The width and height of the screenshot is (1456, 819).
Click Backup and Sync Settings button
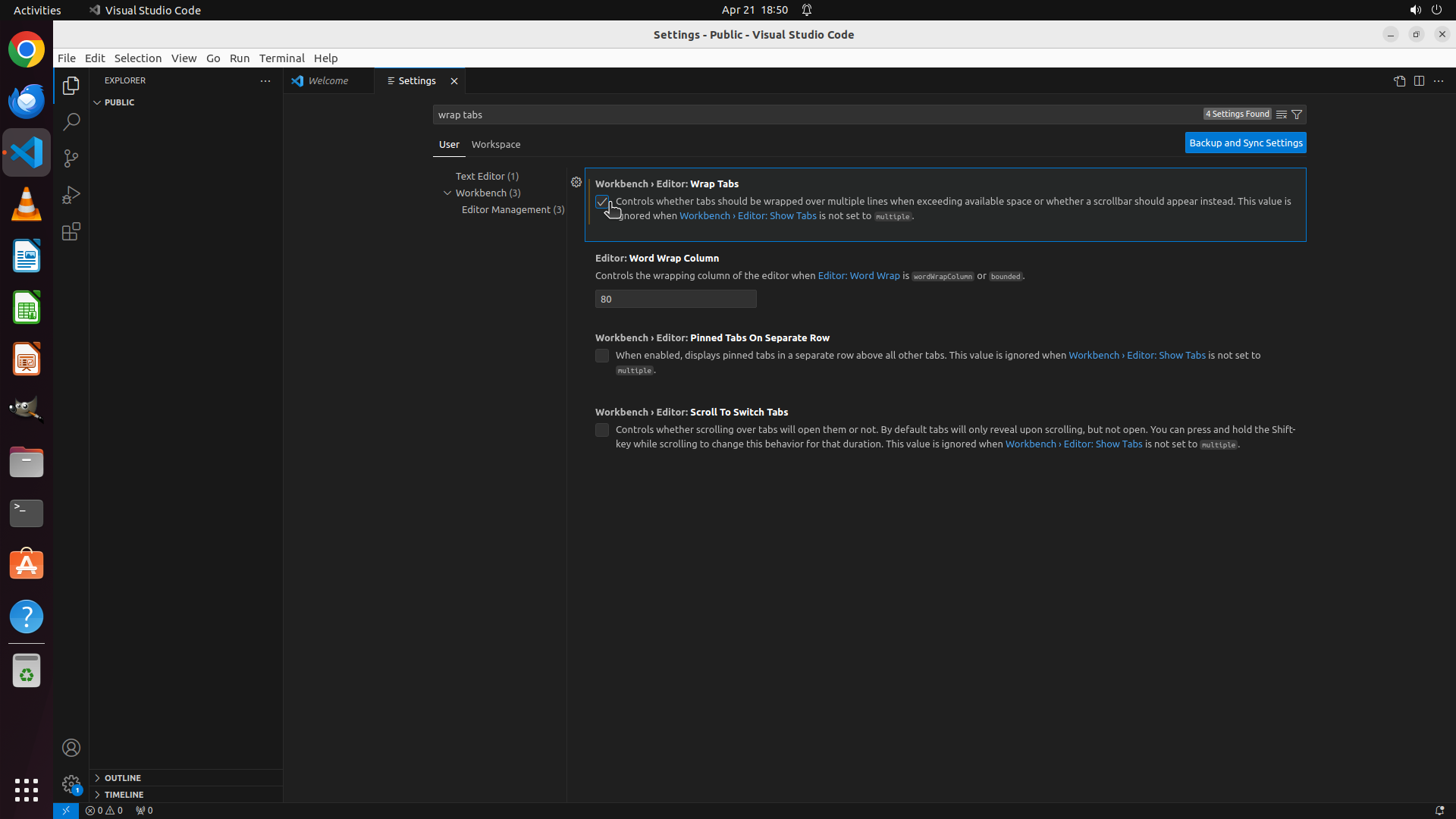click(x=1245, y=143)
